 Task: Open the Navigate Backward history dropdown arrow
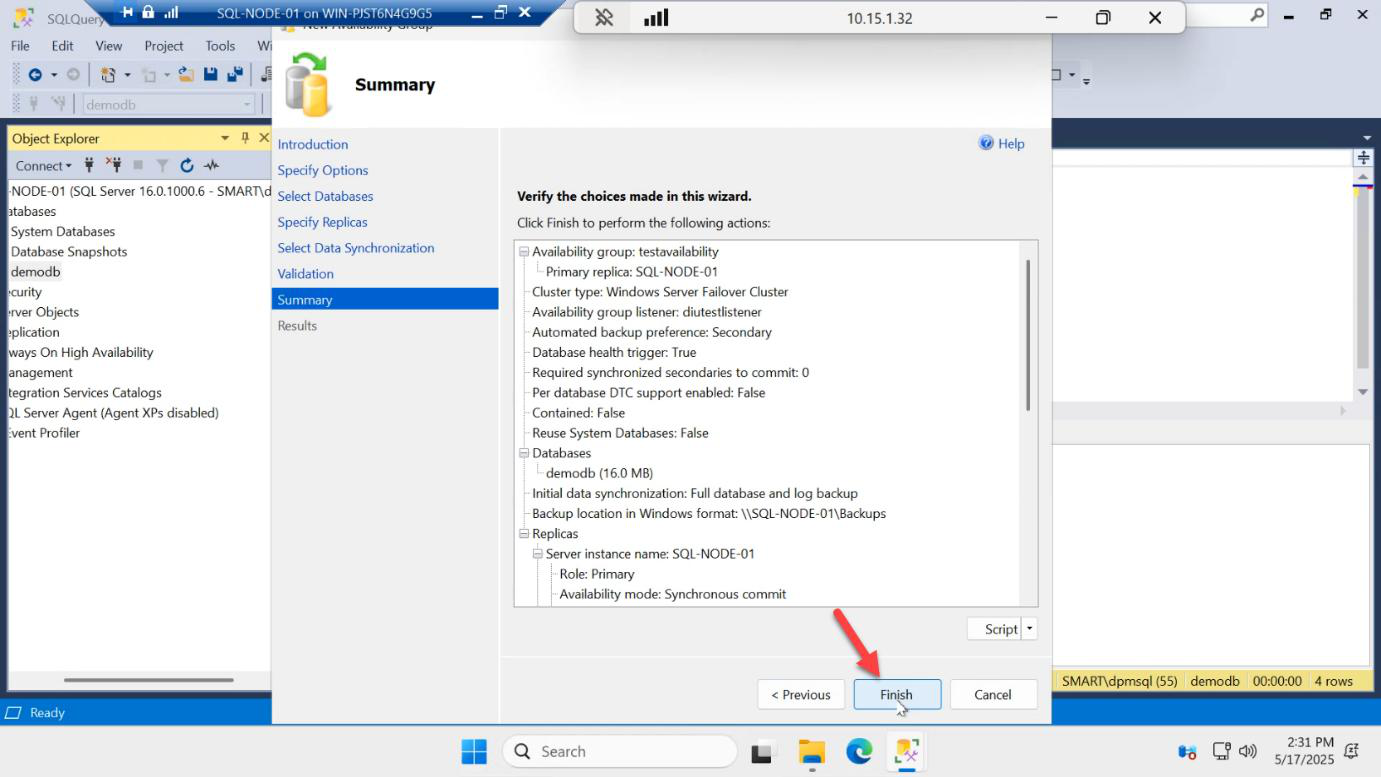coord(53,75)
